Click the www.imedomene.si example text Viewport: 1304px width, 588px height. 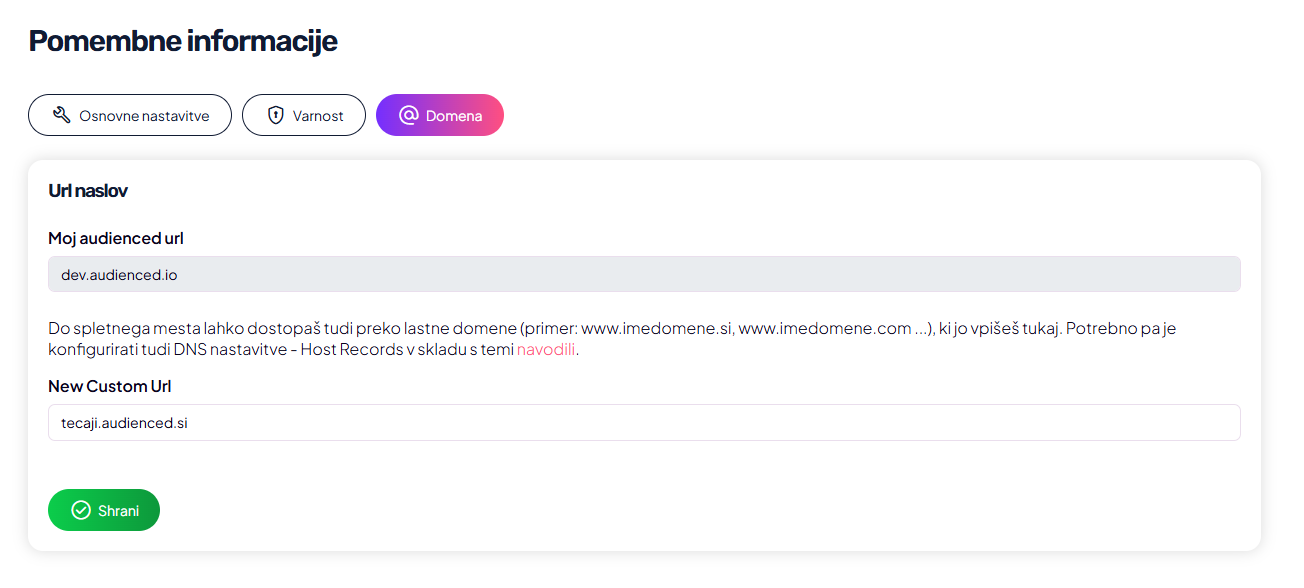(655, 328)
